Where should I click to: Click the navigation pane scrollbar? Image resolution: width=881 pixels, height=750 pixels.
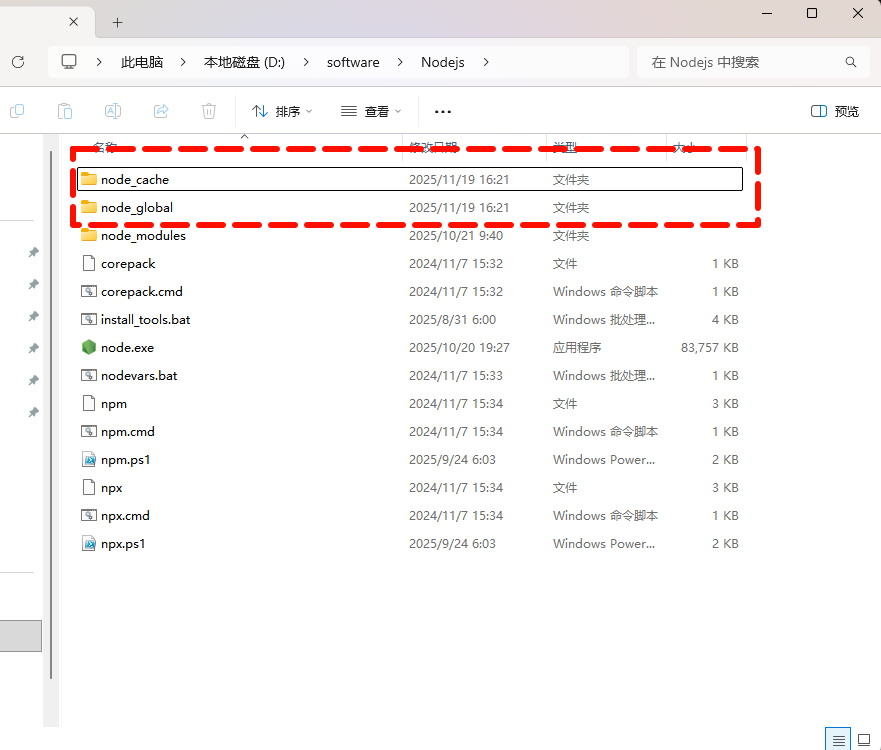(51, 415)
